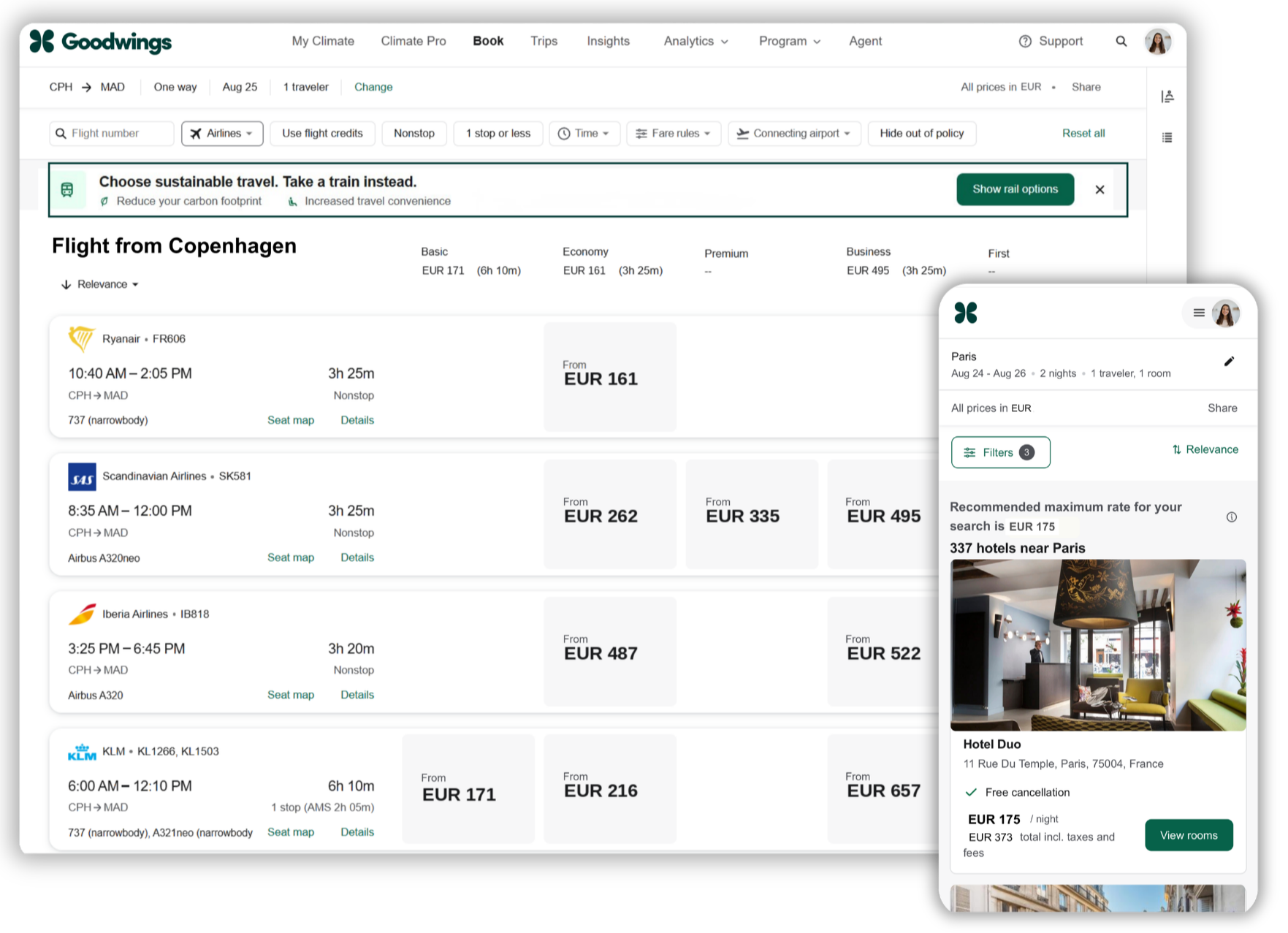Open Details for Ryanair FR606
Image resolution: width=1288 pixels, height=933 pixels.
(x=357, y=421)
